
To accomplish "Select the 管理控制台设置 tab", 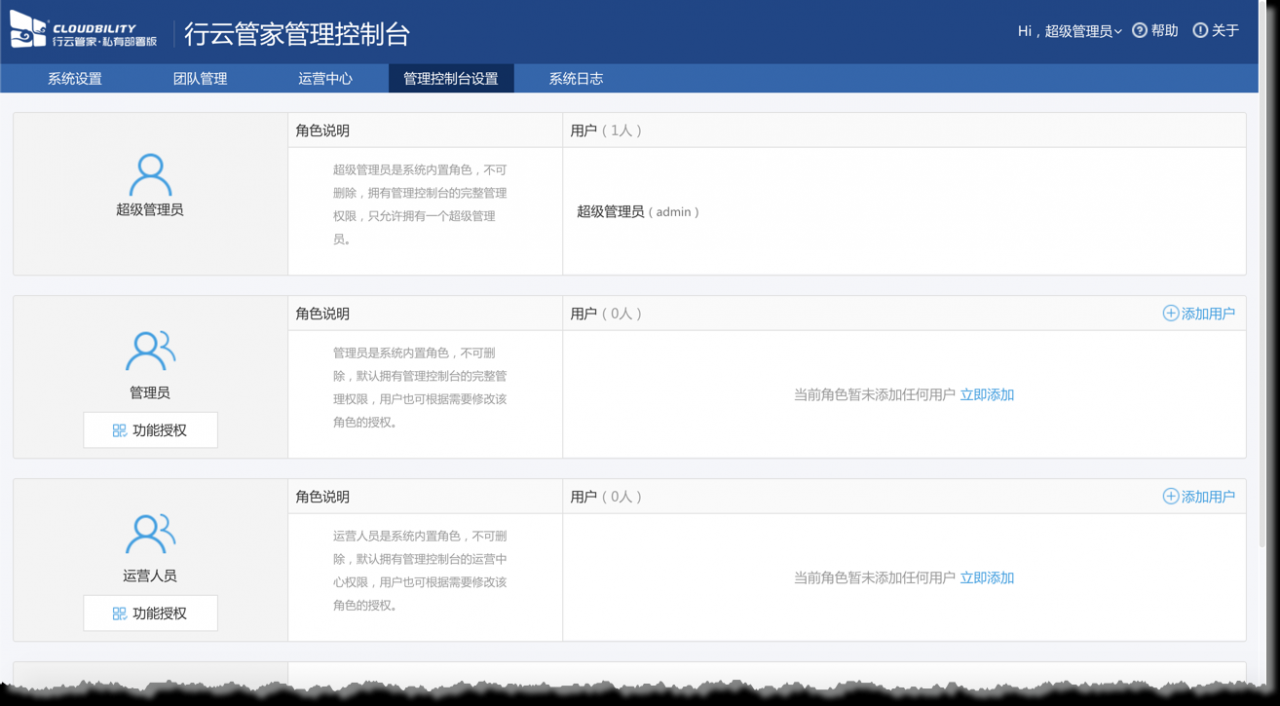I will (450, 79).
